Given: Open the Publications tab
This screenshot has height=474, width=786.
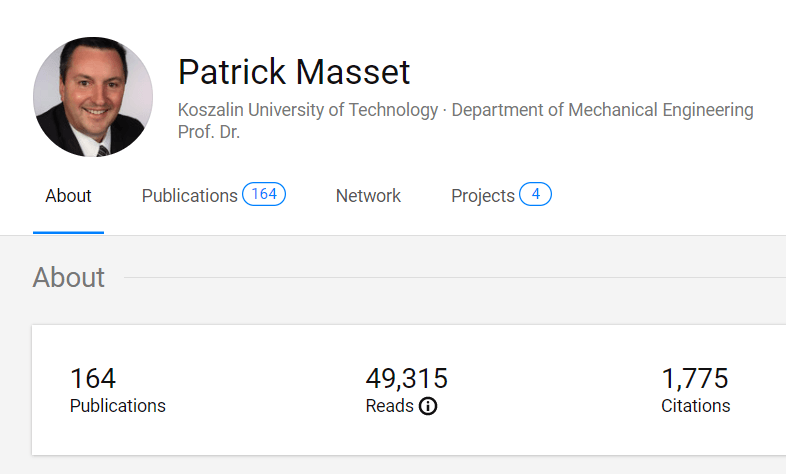Looking at the screenshot, I should pyautogui.click(x=190, y=196).
